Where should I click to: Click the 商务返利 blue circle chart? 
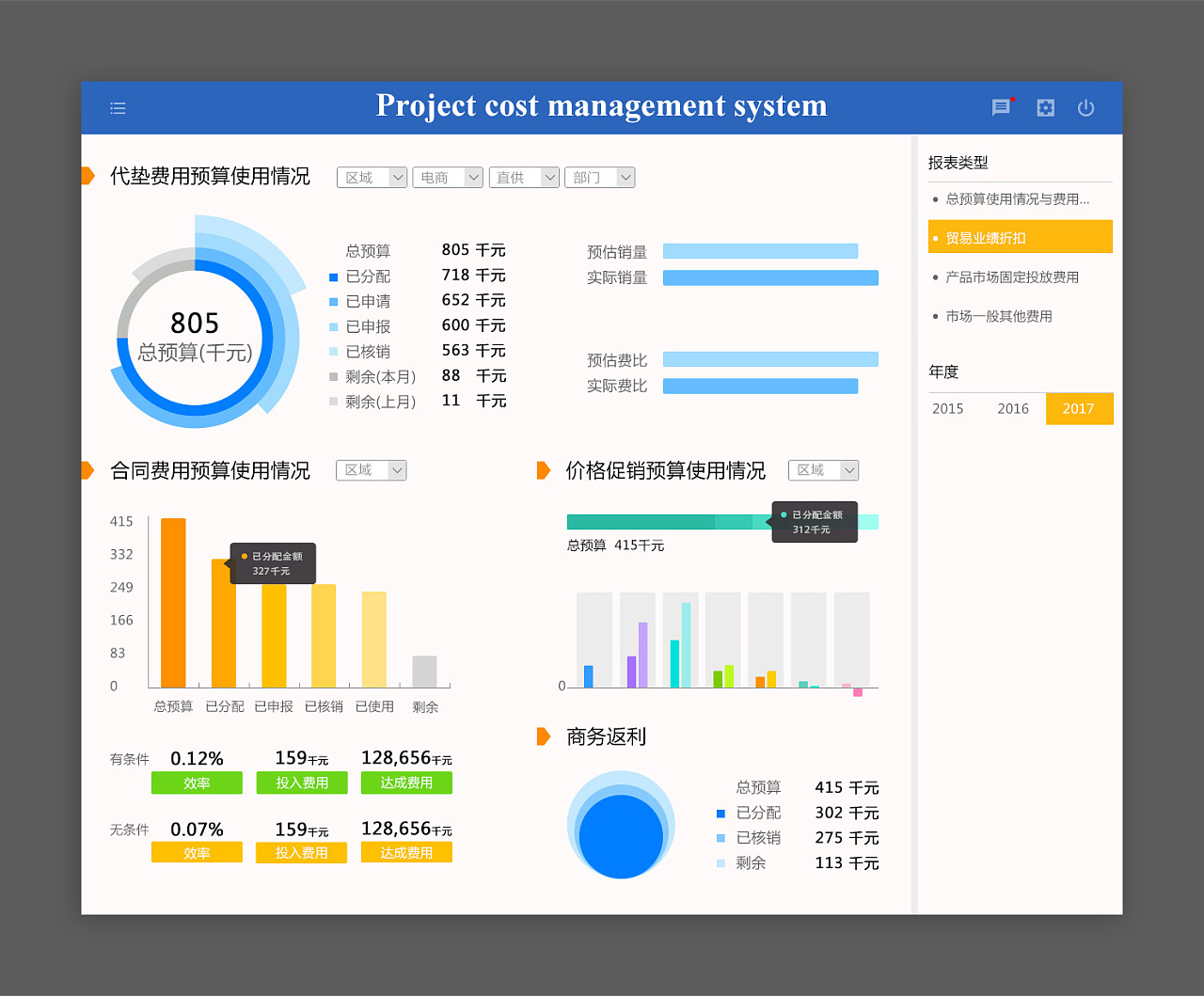click(621, 825)
